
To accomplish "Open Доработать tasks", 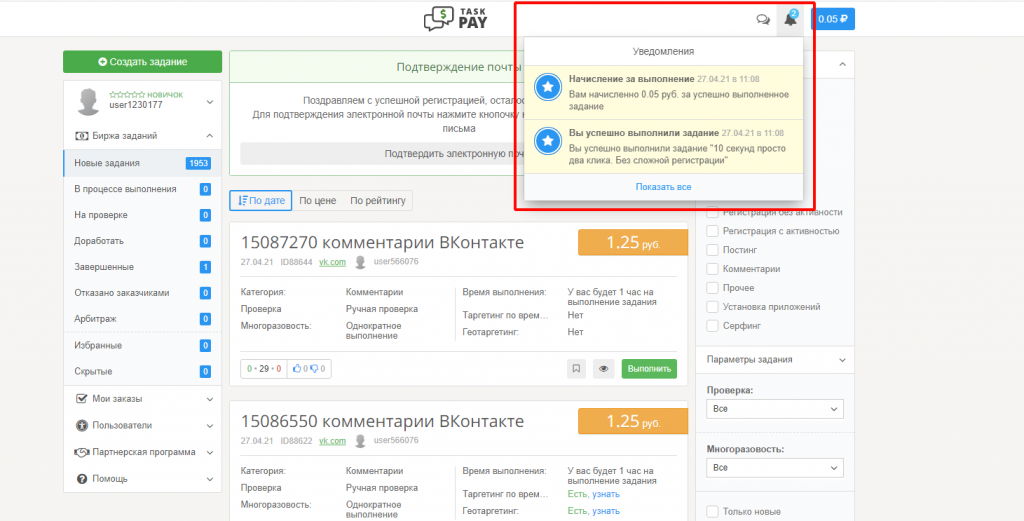I will (x=142, y=241).
